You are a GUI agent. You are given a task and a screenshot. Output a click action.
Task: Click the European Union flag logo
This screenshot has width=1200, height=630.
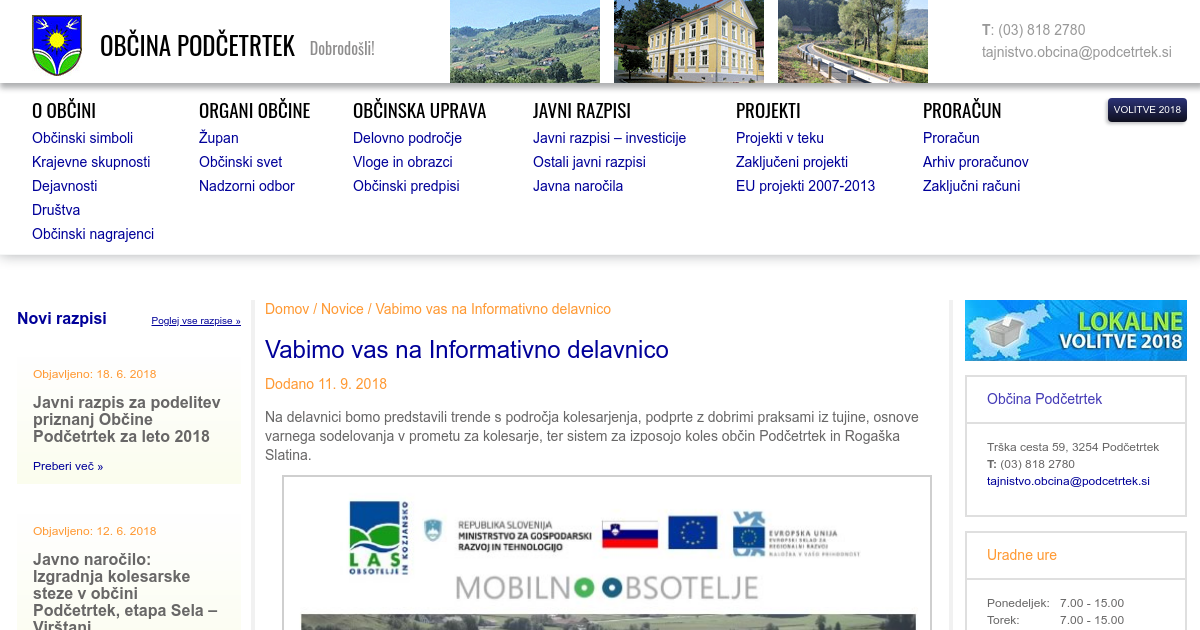click(x=692, y=533)
